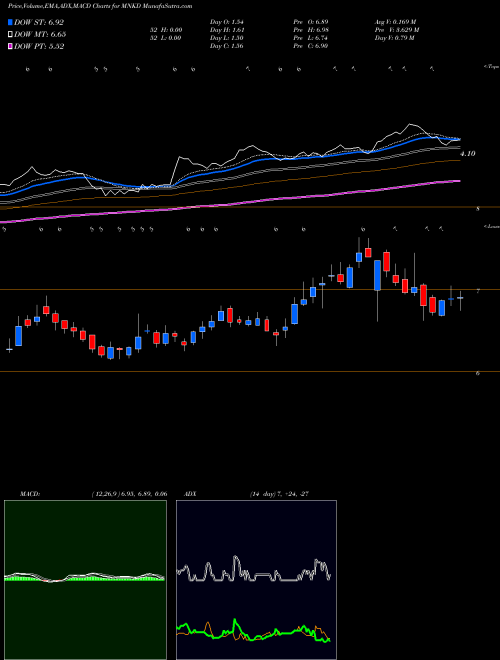Open the dark blue ADX indicator chart
Image resolution: width=500 pixels, height=660 pixels.
256,580
